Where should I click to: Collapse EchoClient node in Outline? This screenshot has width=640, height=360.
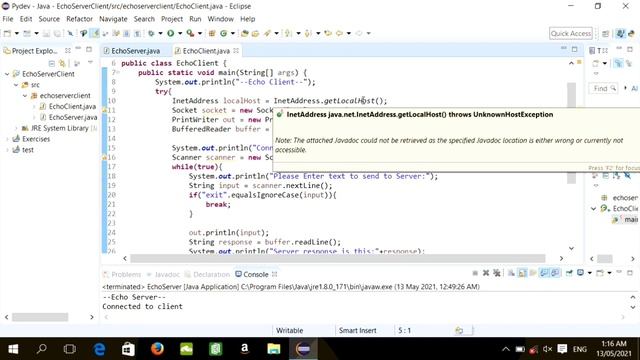pyautogui.click(x=593, y=209)
